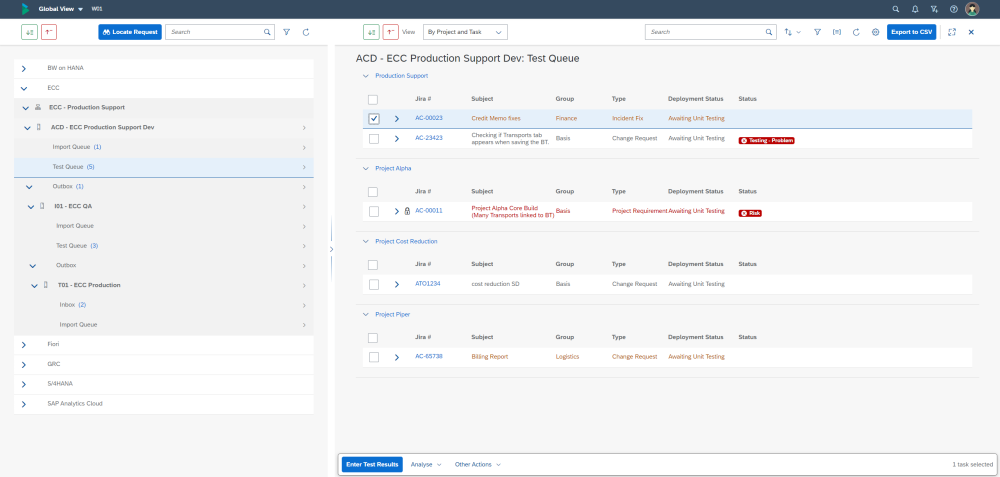1000x477 pixels.
Task: Click the filter icon in right toolbar
Action: [x=817, y=32]
